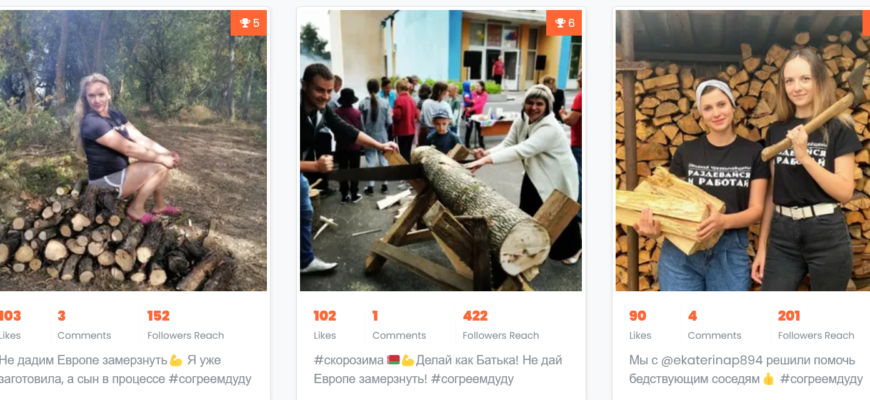
Task: Click the flexed arm emoji in first caption
Action: [x=176, y=361]
